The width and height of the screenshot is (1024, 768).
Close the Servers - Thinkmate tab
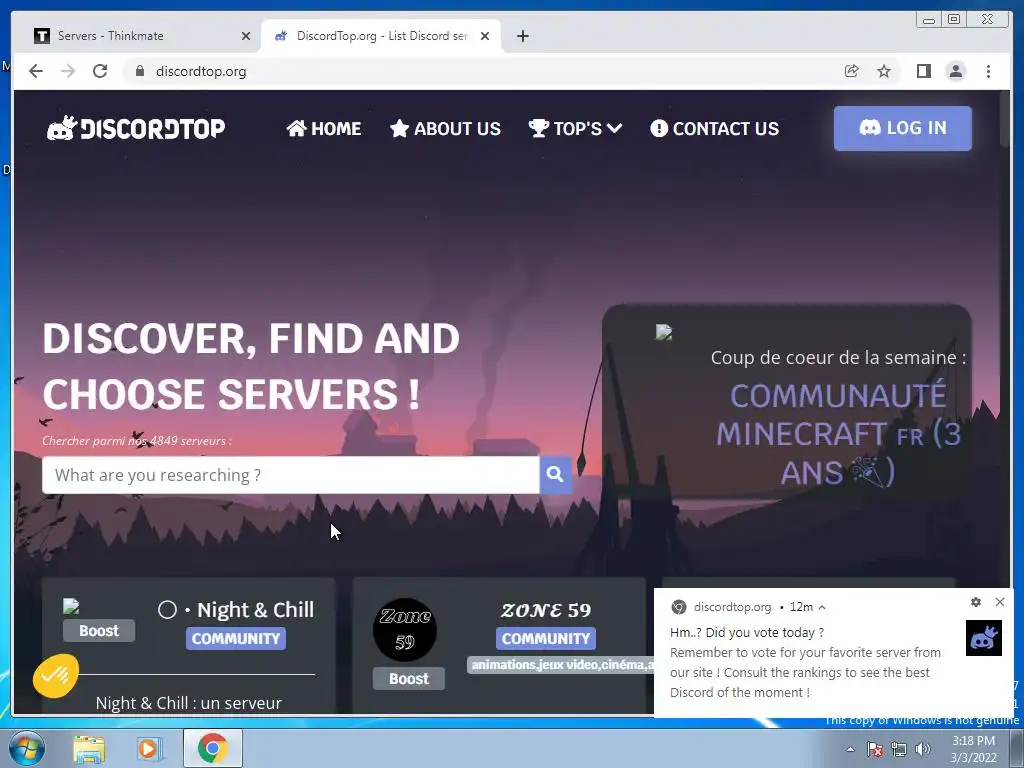pos(246,36)
